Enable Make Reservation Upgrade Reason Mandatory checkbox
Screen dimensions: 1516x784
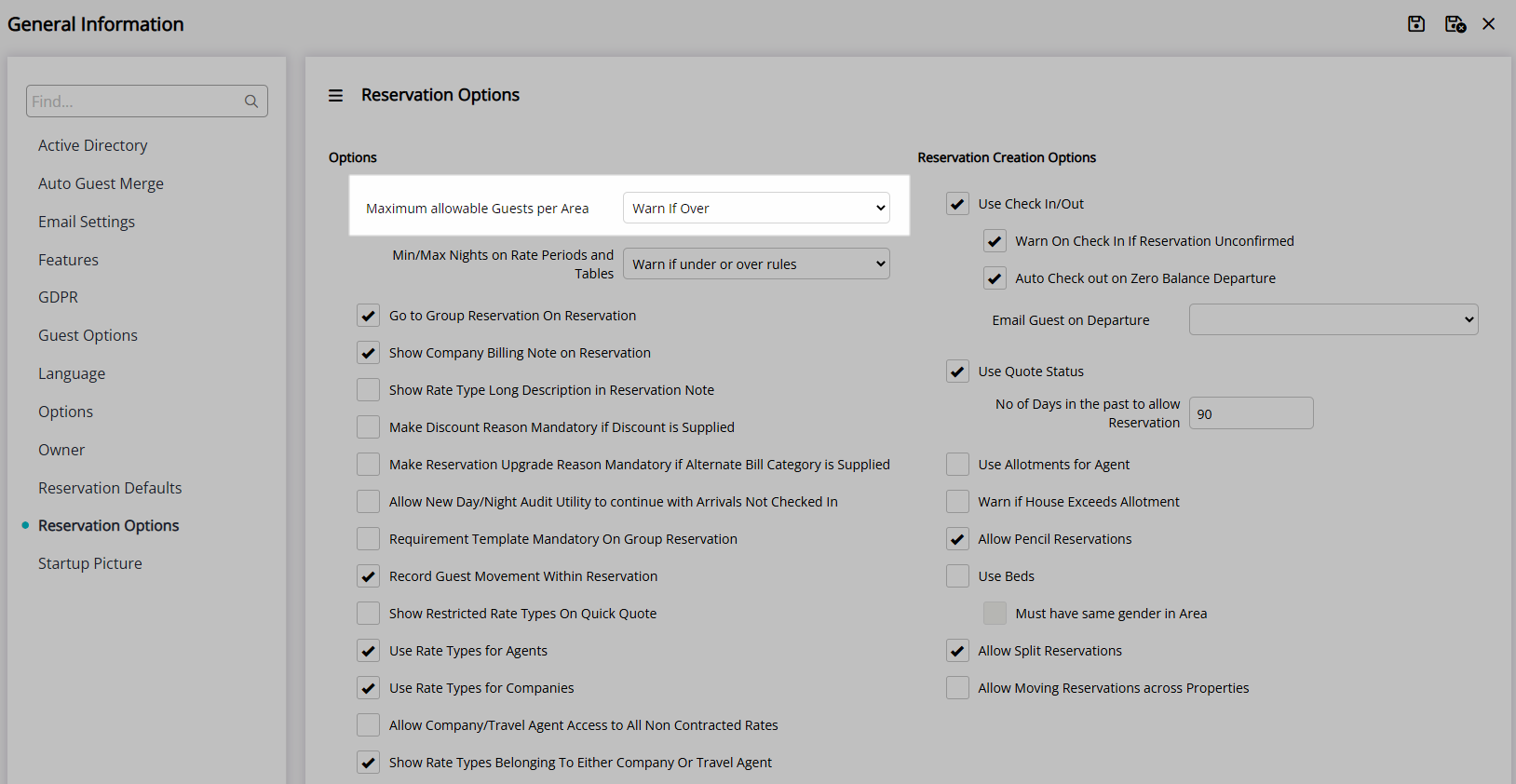[368, 465]
